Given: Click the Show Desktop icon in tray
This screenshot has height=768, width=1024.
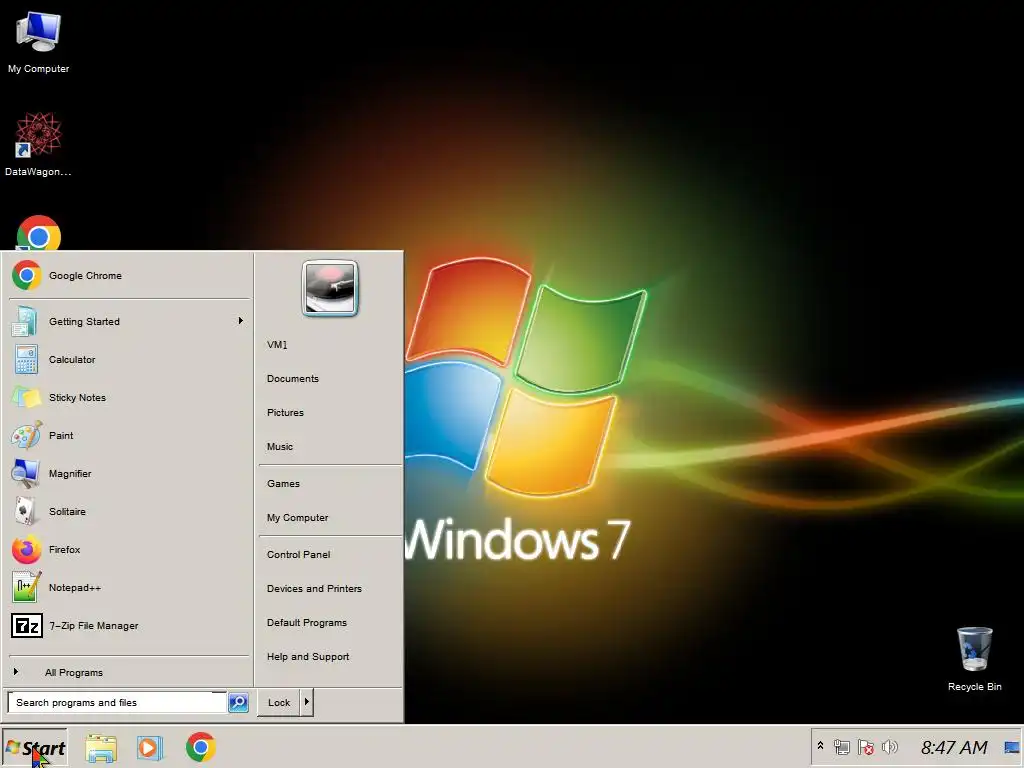Looking at the screenshot, I should [x=1012, y=747].
